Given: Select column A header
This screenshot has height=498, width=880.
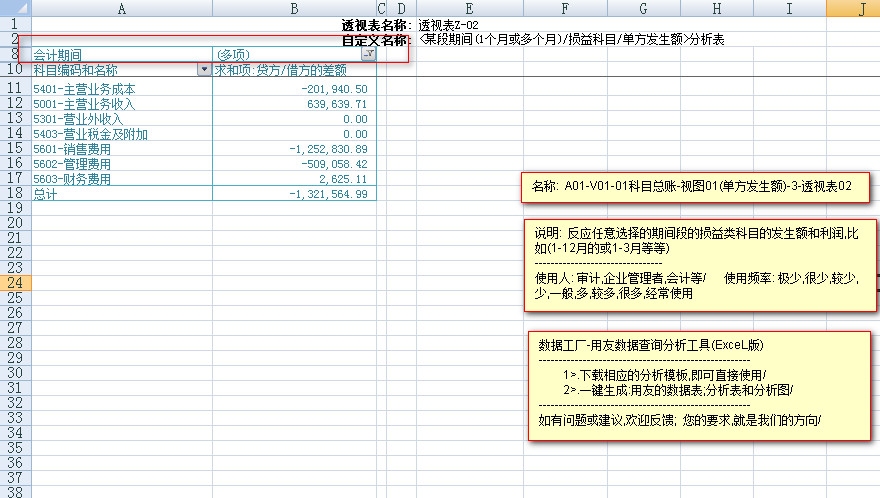Looking at the screenshot, I should (x=122, y=8).
